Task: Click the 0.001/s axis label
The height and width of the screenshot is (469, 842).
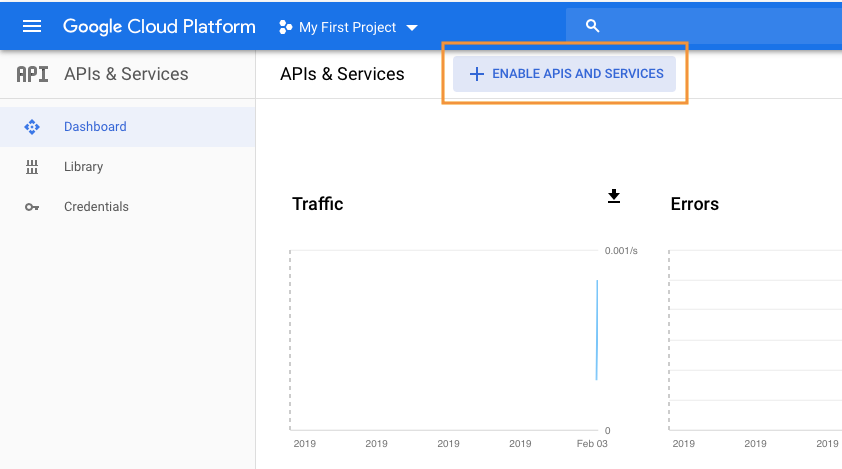Action: (621, 251)
